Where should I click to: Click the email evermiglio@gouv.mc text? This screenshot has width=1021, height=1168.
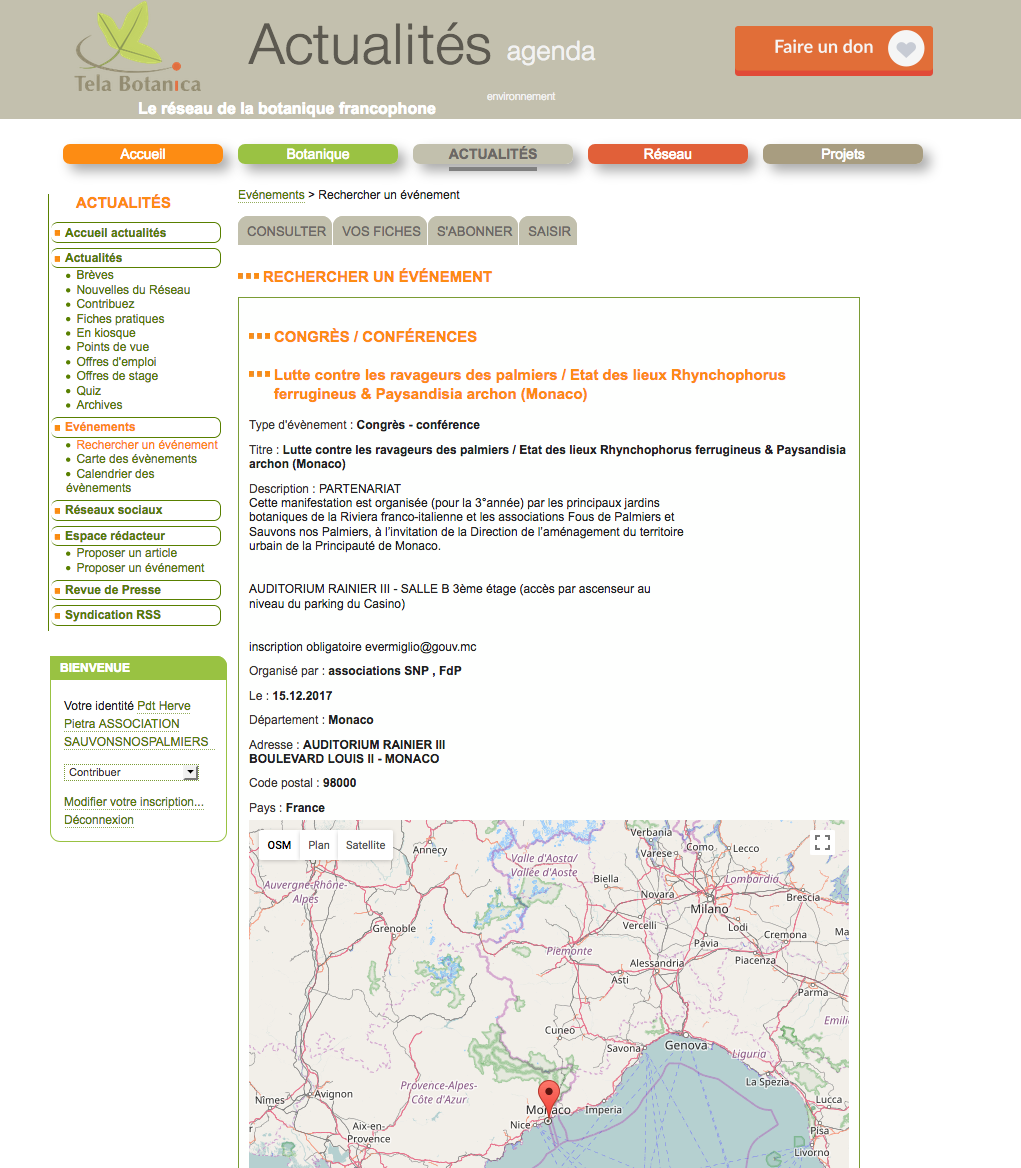[x=421, y=647]
